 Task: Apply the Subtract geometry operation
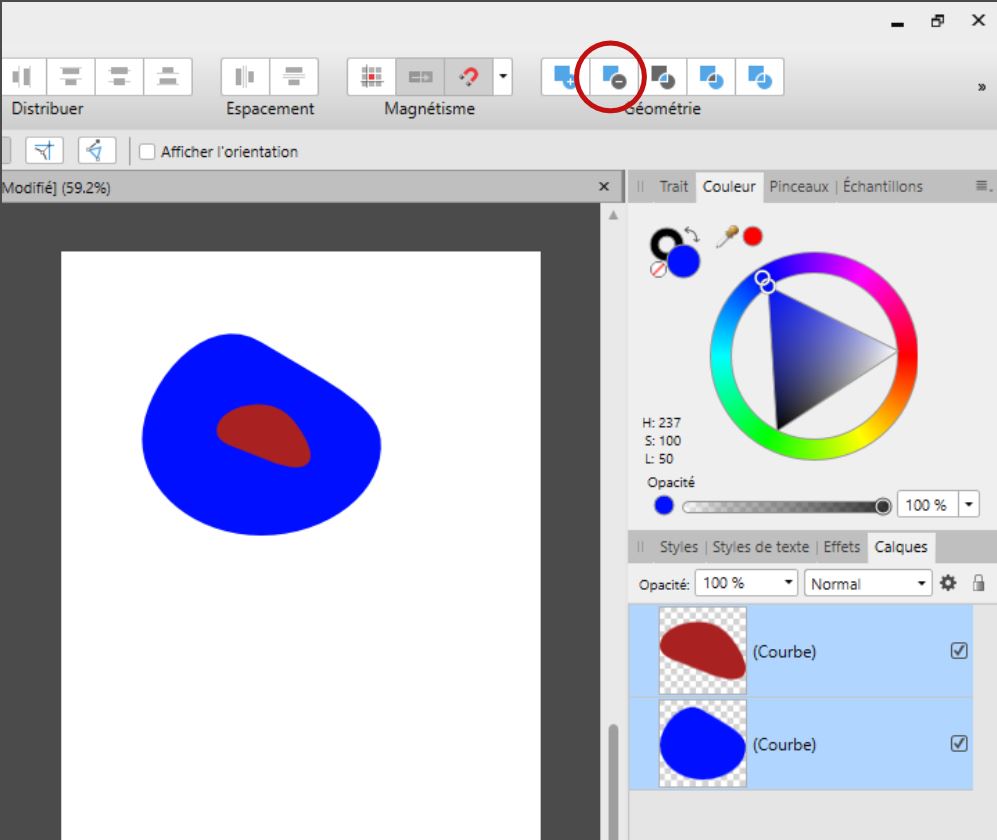(614, 77)
